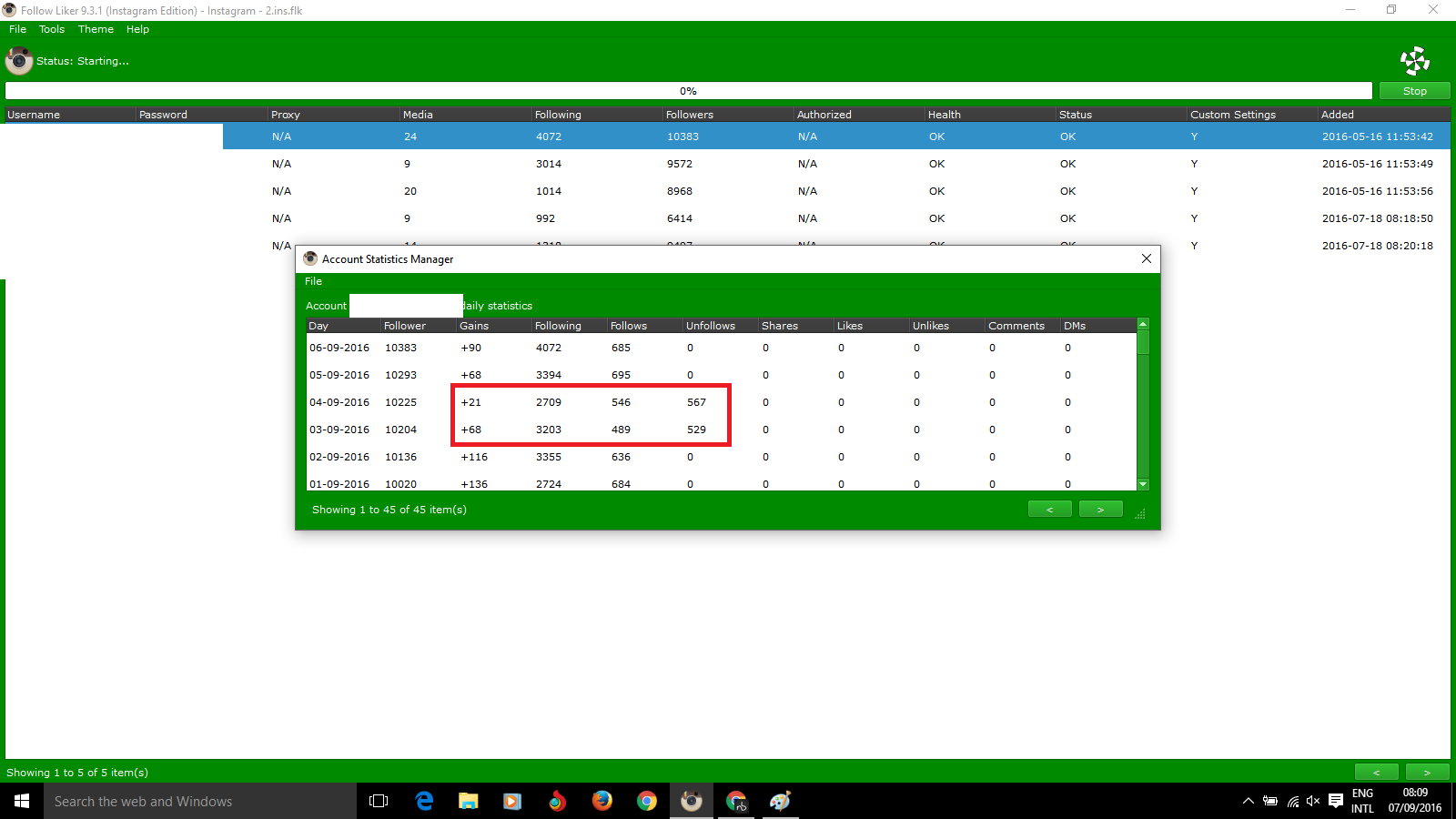This screenshot has height=819, width=1456.
Task: Click the Follow Liker camera logo beside Status
Action: [18, 61]
